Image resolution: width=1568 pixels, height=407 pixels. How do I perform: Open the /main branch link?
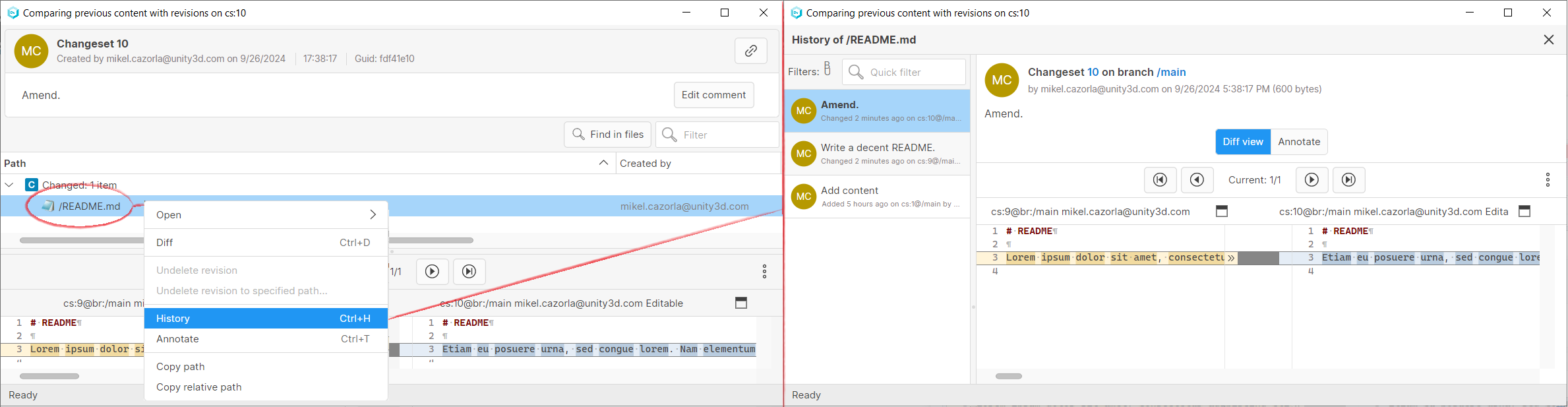pyautogui.click(x=1171, y=73)
